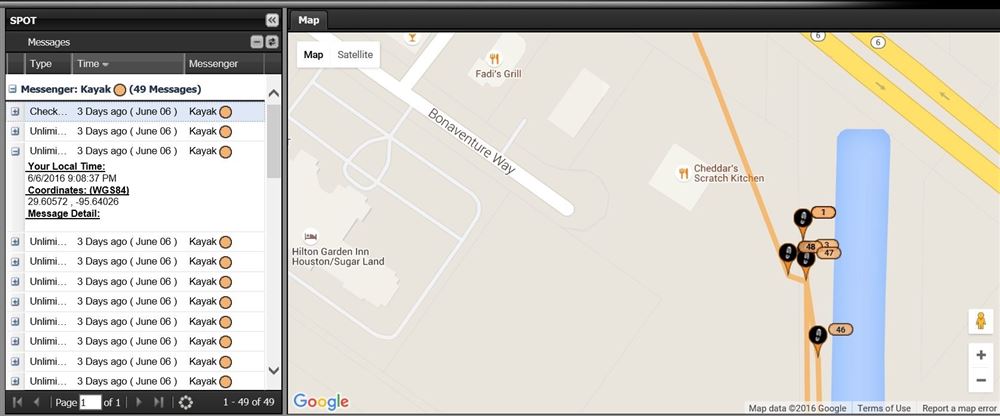Collapse the SPOT side panel
1000x416 pixels.
click(x=272, y=20)
